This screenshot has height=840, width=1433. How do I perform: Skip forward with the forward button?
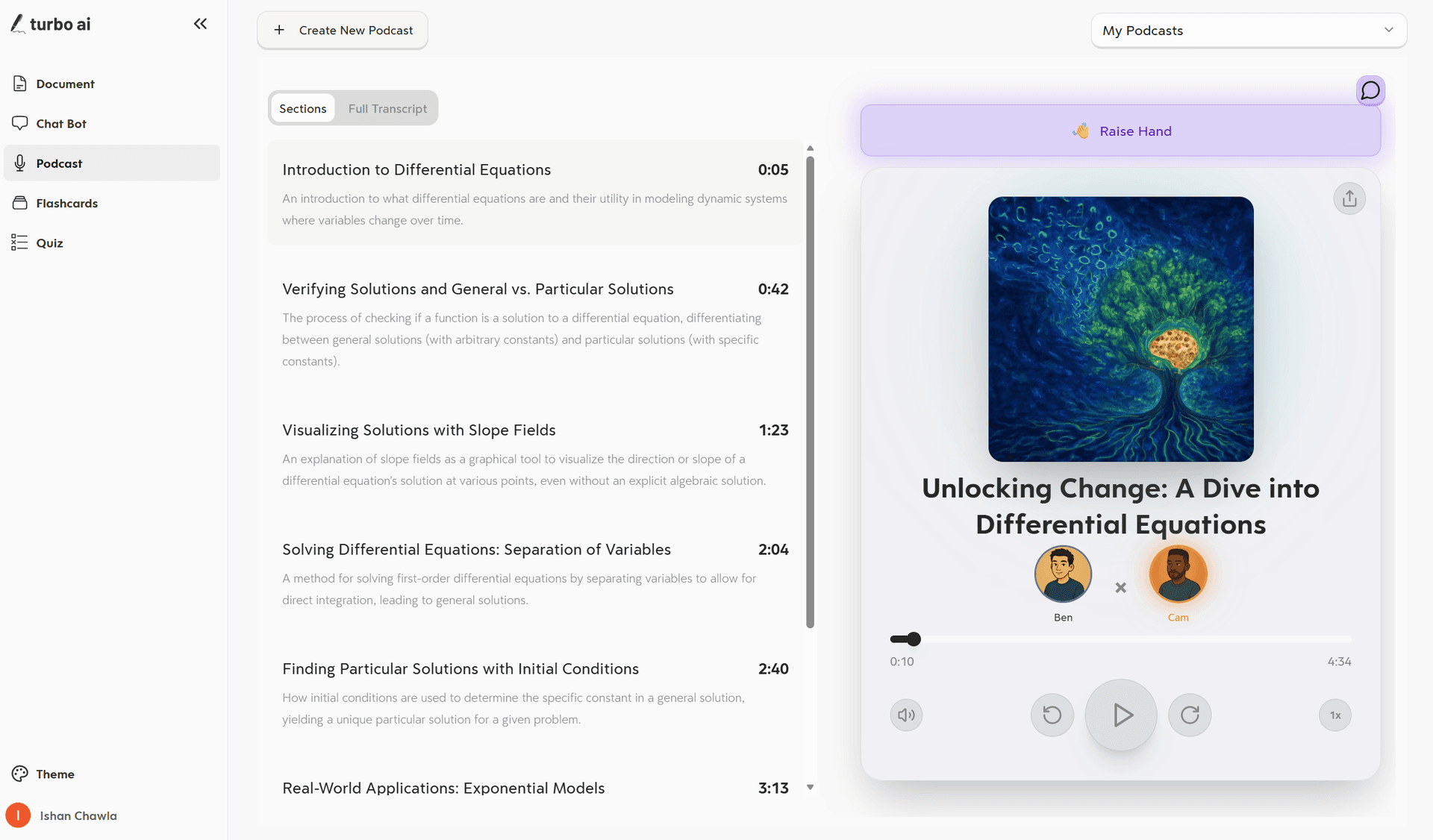1190,715
